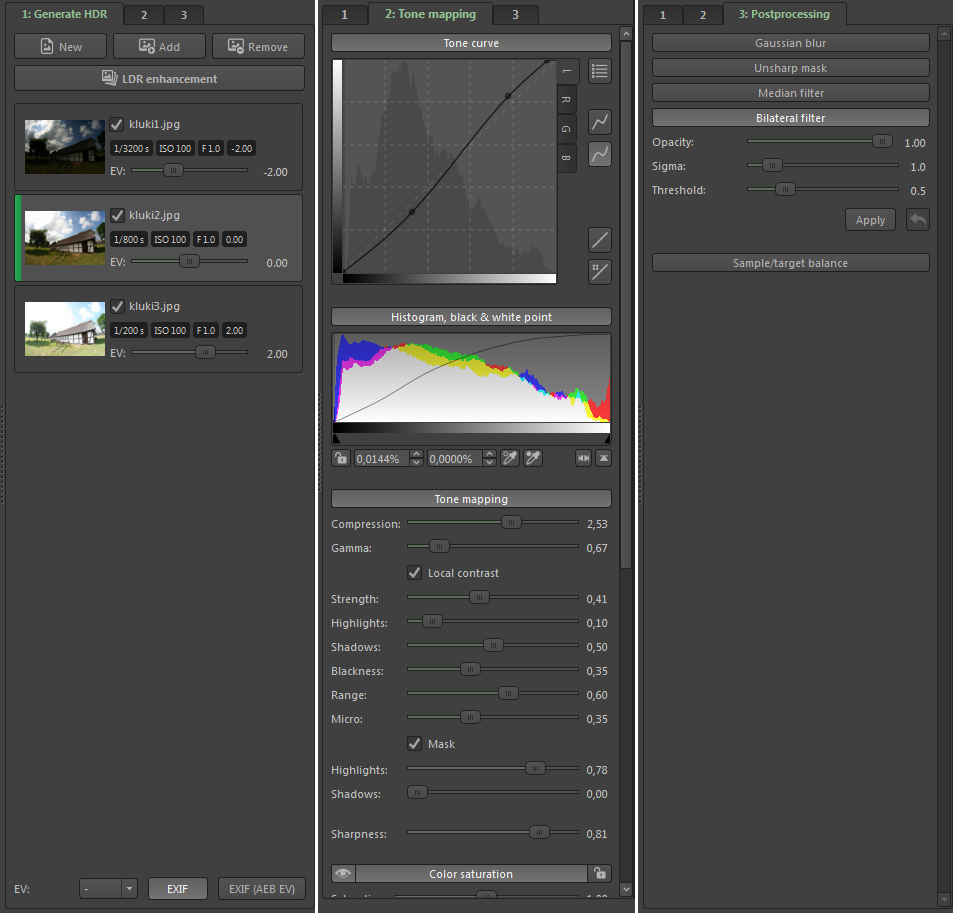Click tab 3 beside 2: Tone mapping
Viewport: 954px width, 913px height.
[515, 15]
